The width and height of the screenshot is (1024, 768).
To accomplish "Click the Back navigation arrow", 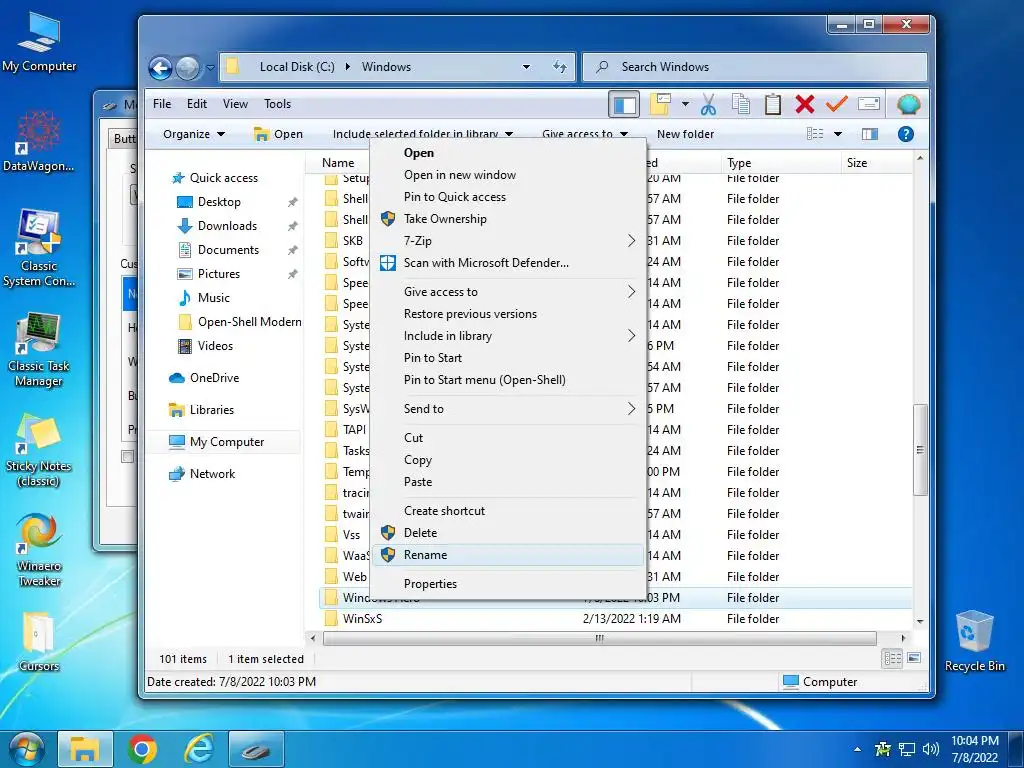I will pyautogui.click(x=160, y=67).
